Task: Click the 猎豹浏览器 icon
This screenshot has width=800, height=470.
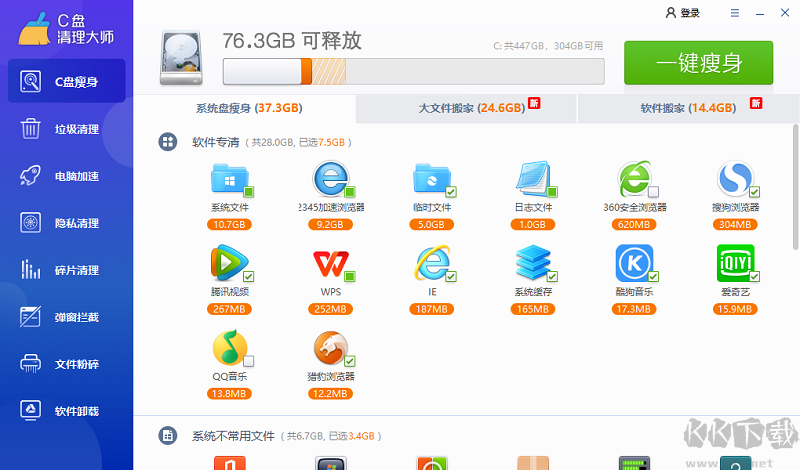Action: [331, 348]
